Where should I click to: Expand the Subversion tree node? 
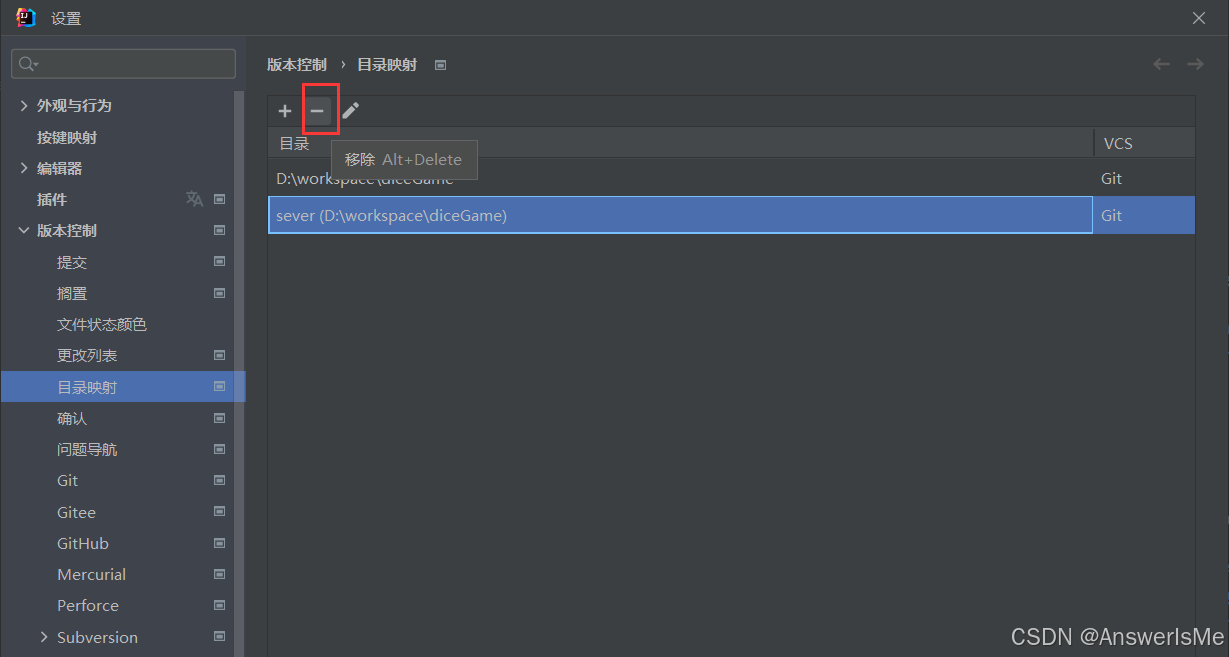[44, 637]
